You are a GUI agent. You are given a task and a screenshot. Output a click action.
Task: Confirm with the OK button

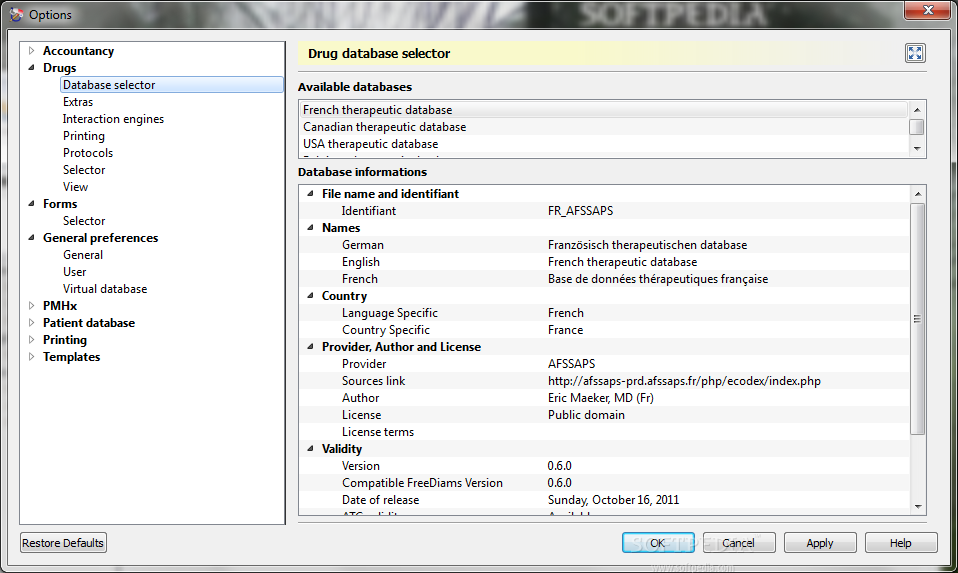[x=658, y=543]
